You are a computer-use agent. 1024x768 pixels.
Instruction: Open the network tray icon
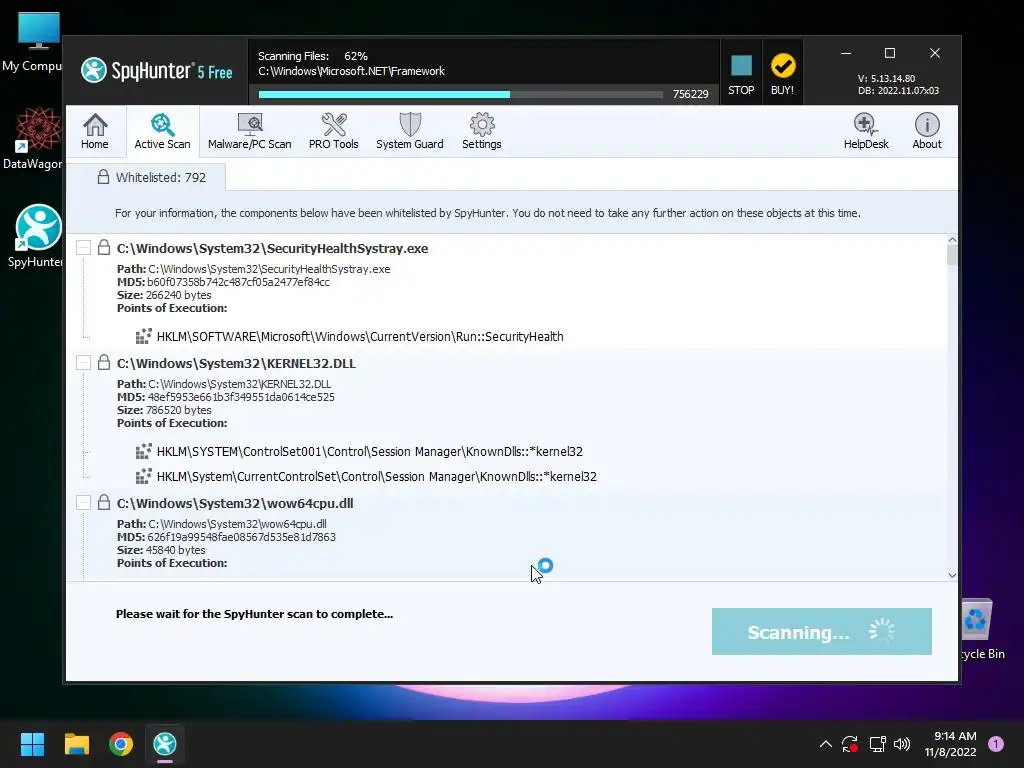[877, 744]
